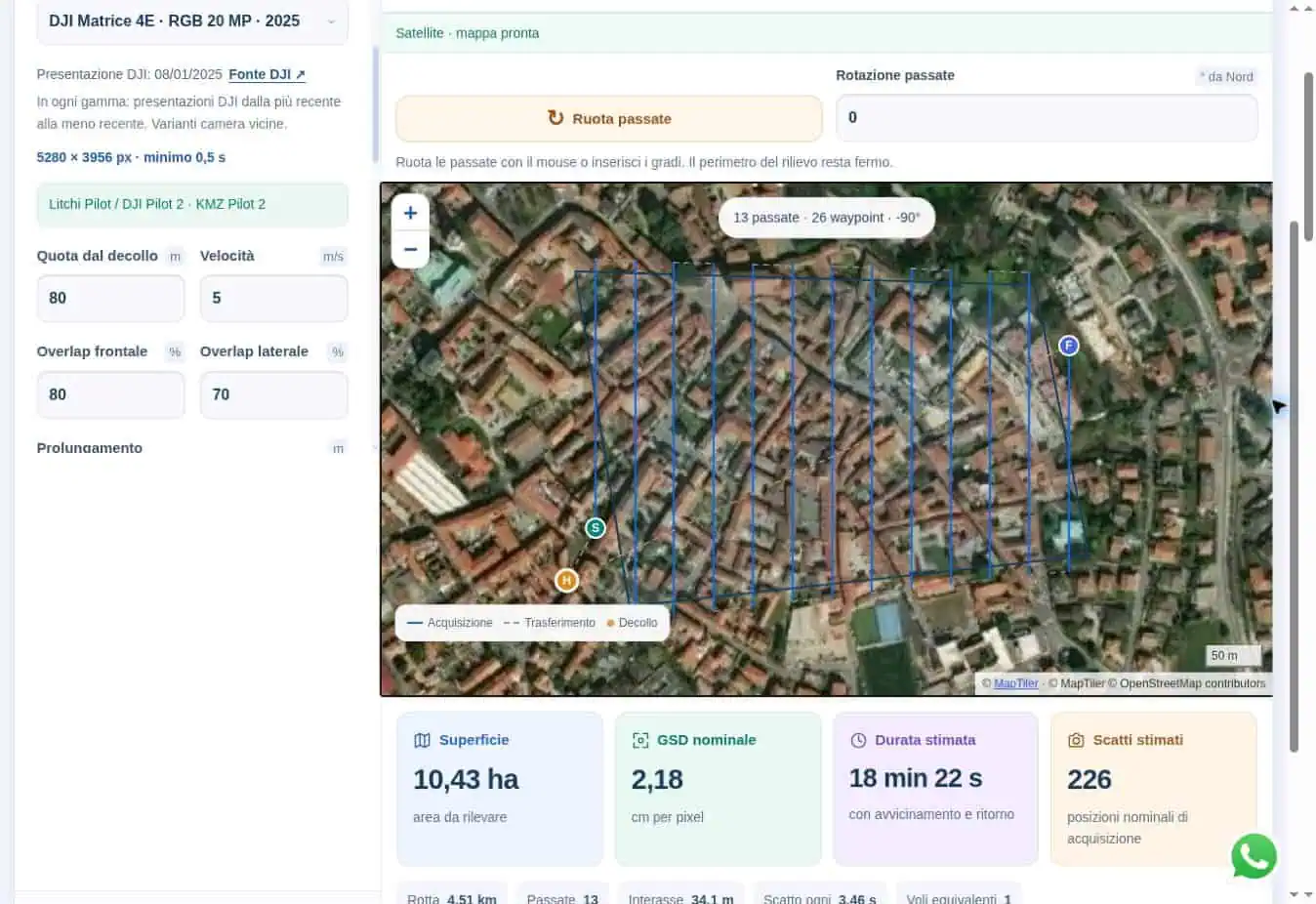Edit the Velocità input field

point(273,298)
